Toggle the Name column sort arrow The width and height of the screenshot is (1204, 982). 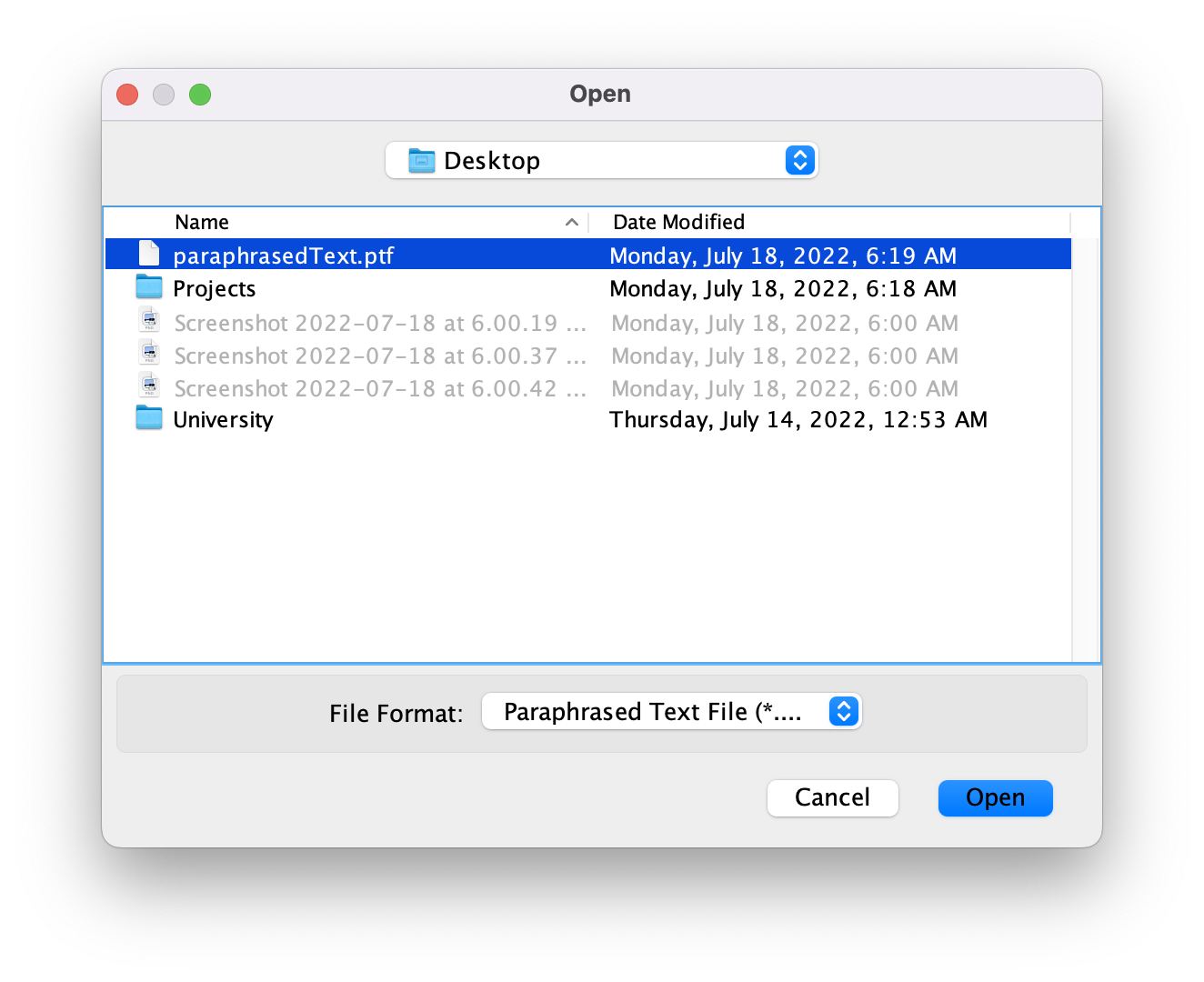coord(571,222)
